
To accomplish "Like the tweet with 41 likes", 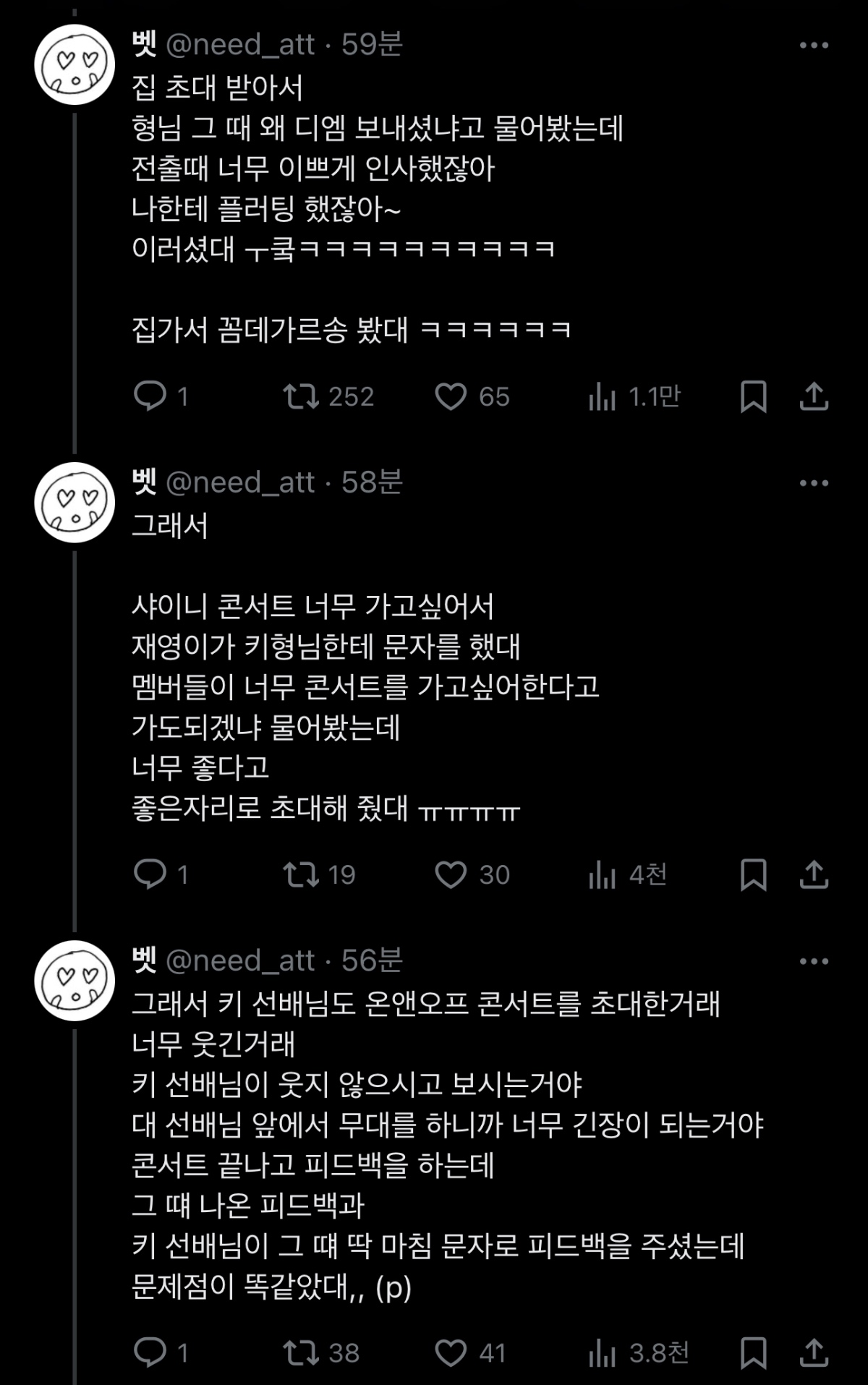I will [x=451, y=1352].
